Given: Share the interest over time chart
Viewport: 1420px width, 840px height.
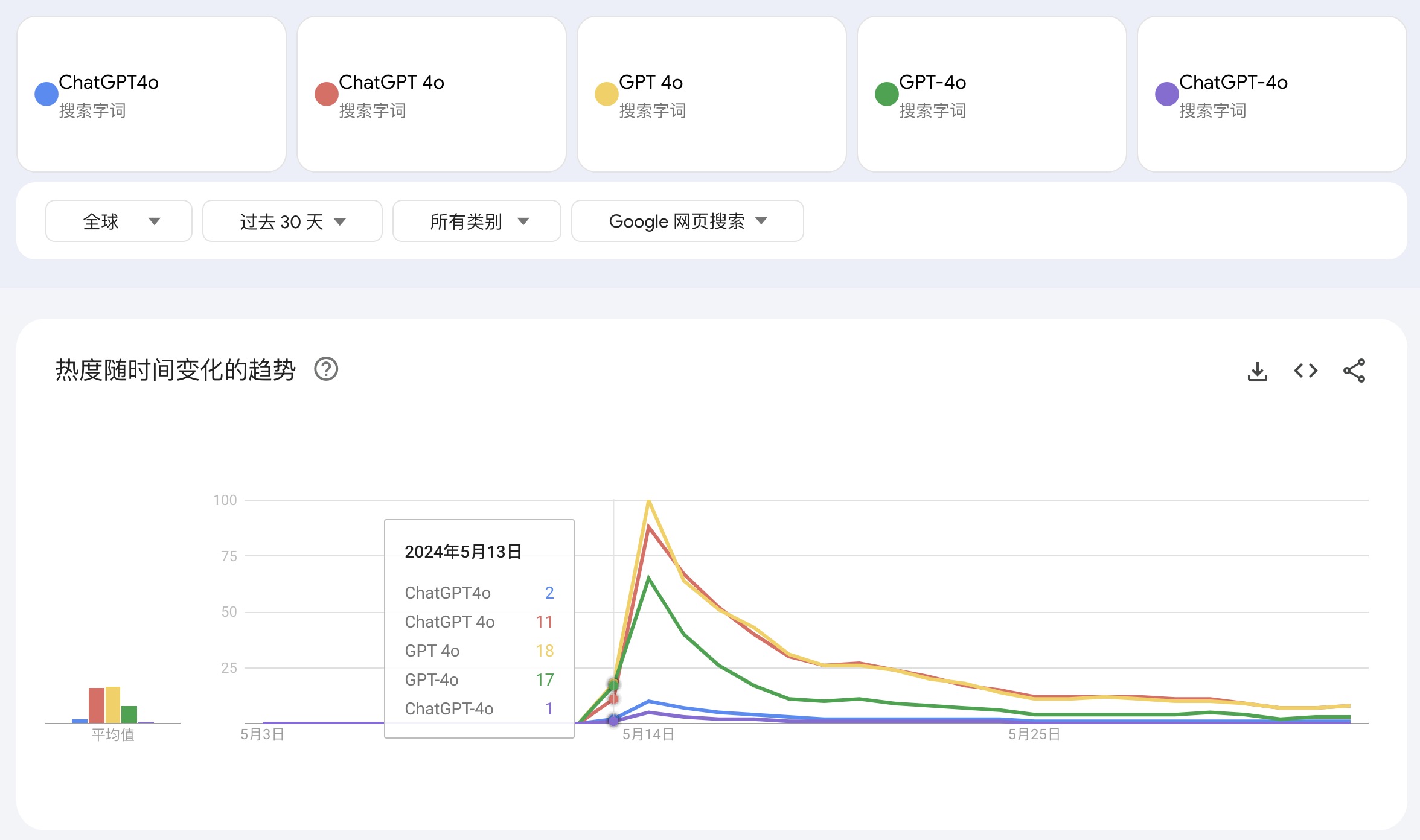Looking at the screenshot, I should pyautogui.click(x=1354, y=371).
